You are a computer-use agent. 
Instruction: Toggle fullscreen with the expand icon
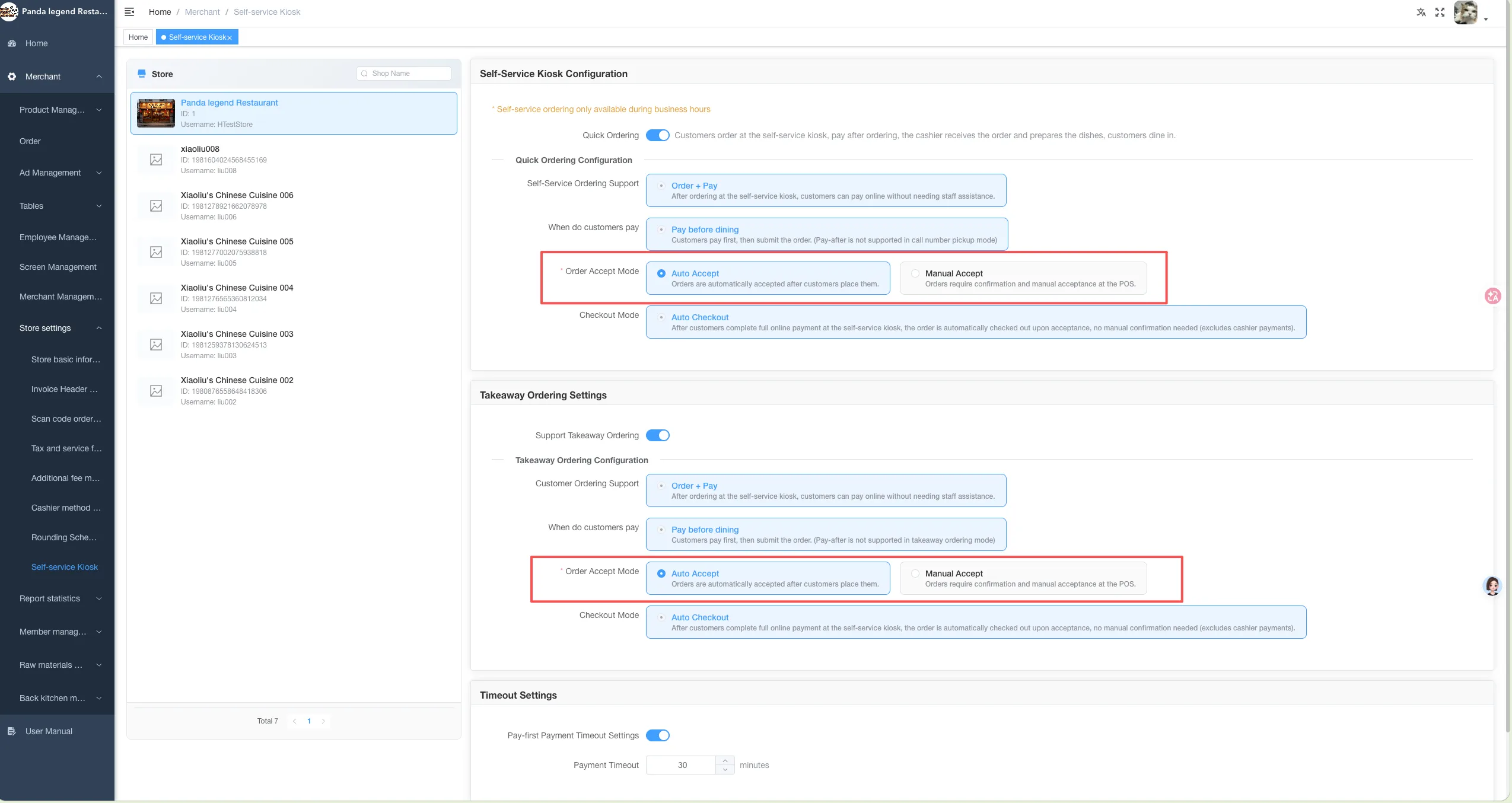[x=1440, y=12]
